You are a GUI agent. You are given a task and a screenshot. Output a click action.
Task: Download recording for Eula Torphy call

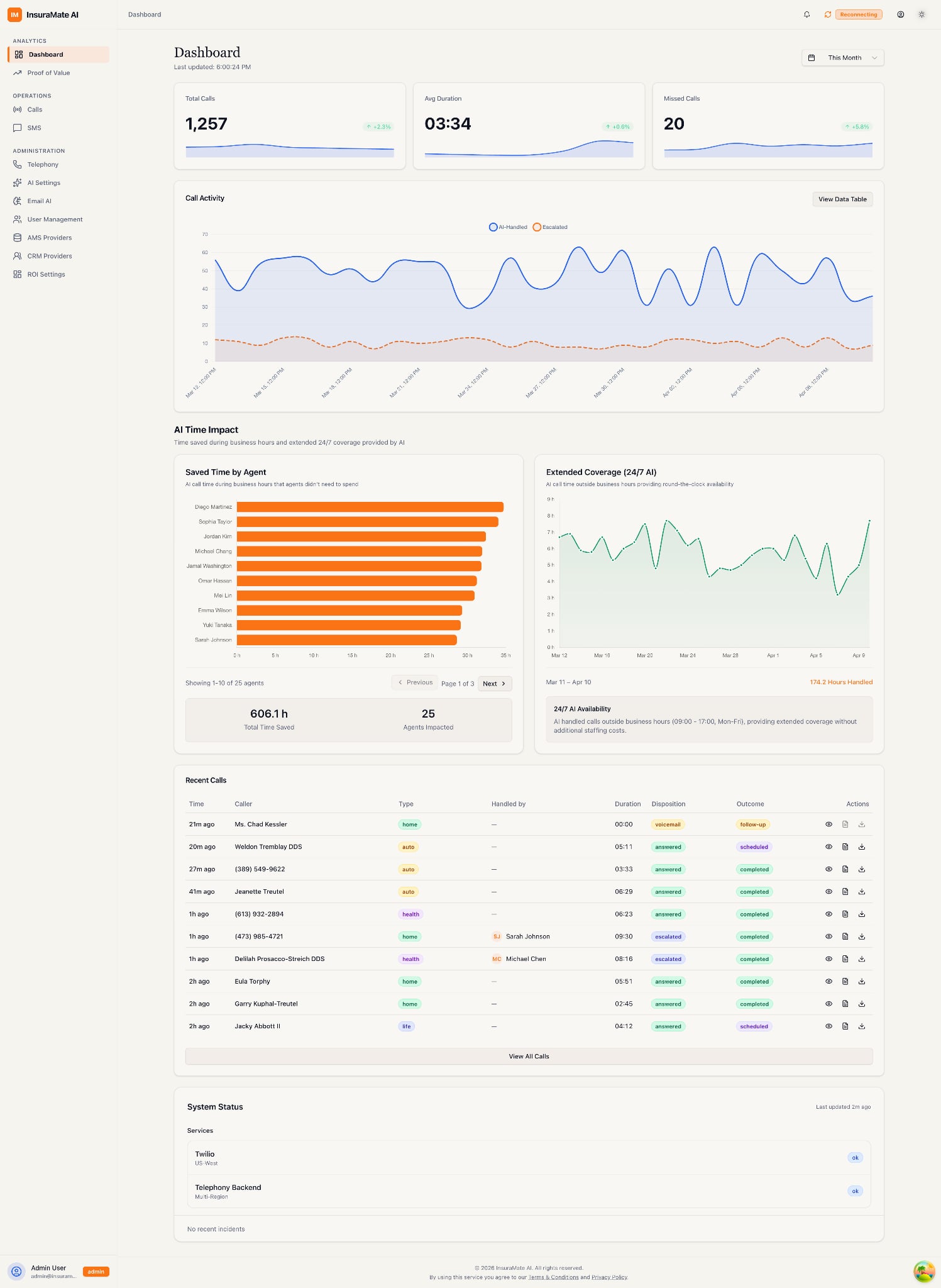coord(862,982)
